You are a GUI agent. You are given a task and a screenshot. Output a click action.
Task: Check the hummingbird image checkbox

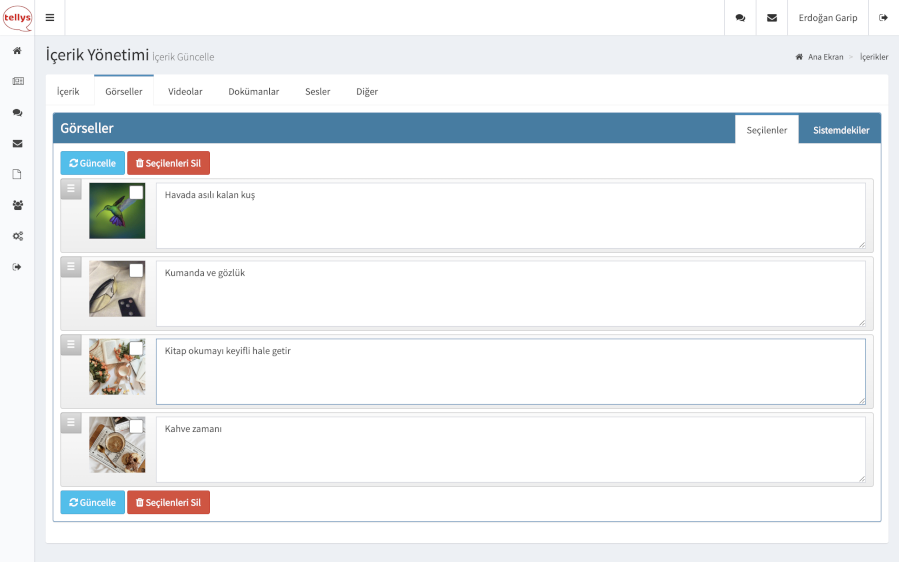pyautogui.click(x=136, y=192)
